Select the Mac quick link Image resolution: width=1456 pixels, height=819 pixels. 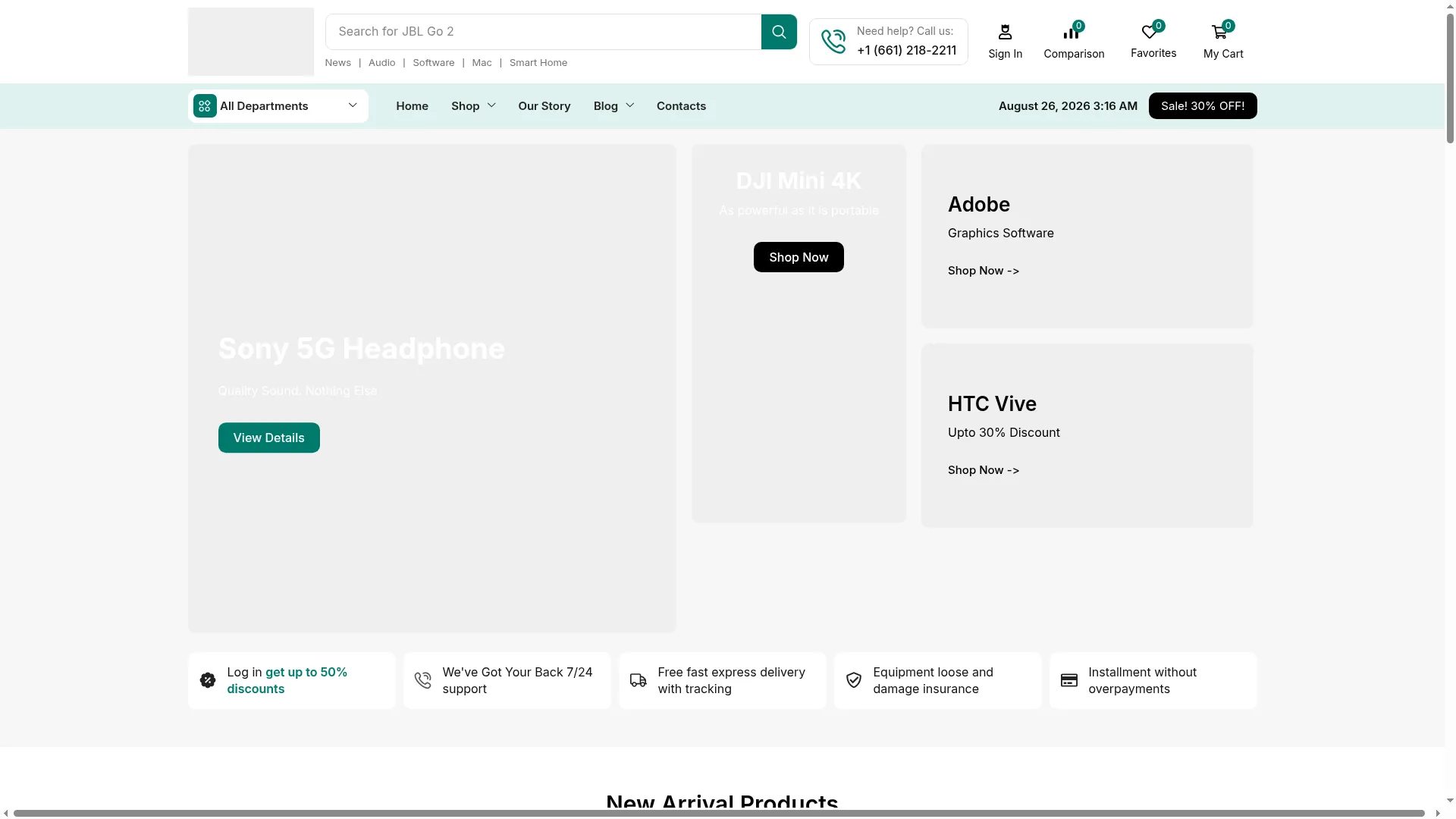[x=482, y=63]
